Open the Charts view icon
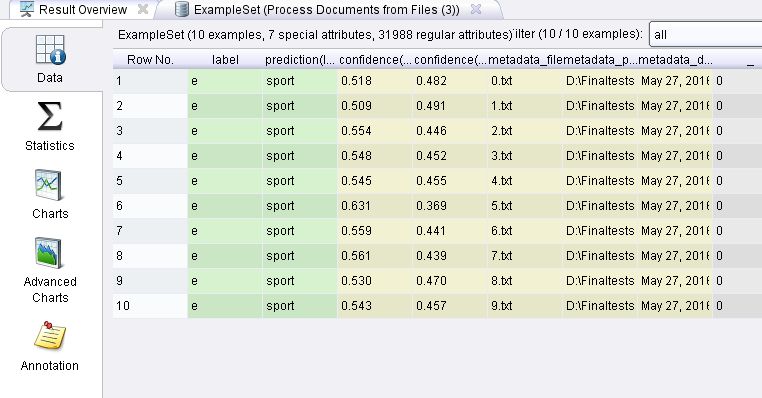Image resolution: width=762 pixels, height=398 pixels. click(x=48, y=185)
